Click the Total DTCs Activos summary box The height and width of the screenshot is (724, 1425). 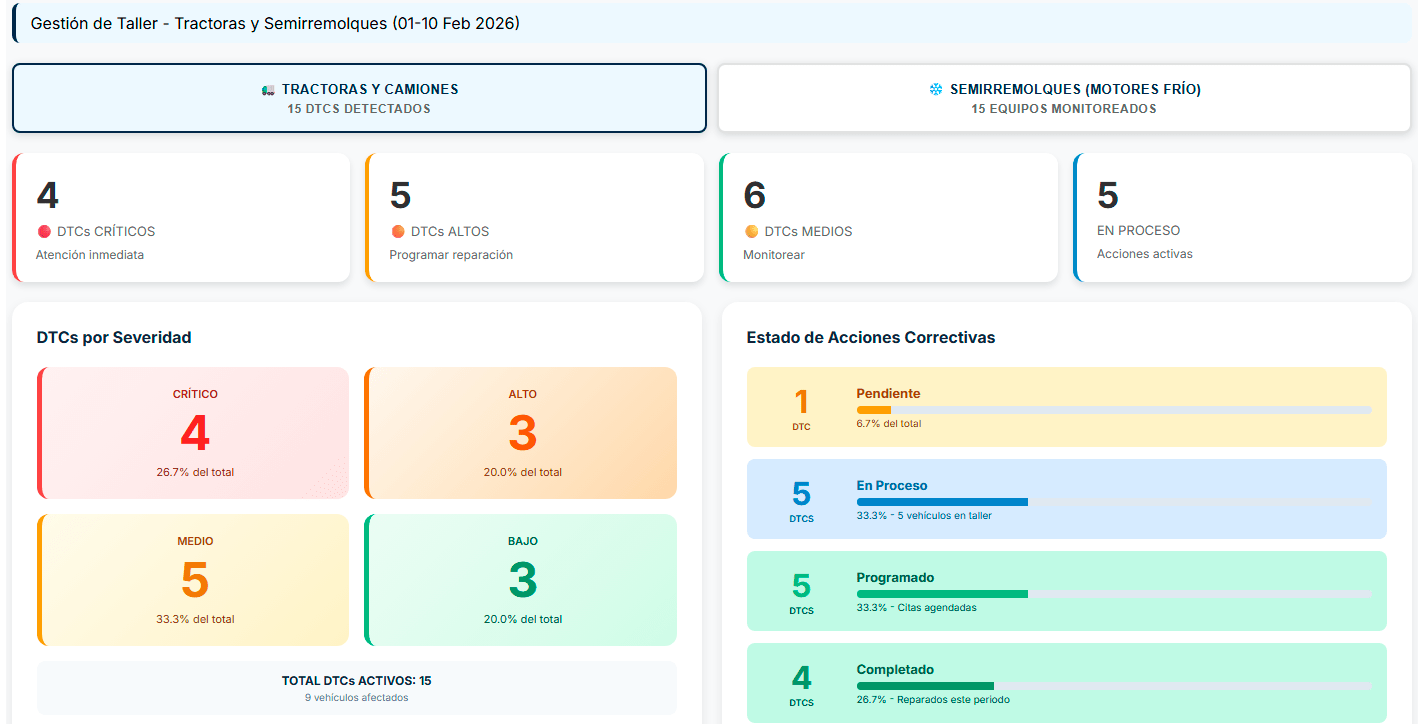[356, 687]
